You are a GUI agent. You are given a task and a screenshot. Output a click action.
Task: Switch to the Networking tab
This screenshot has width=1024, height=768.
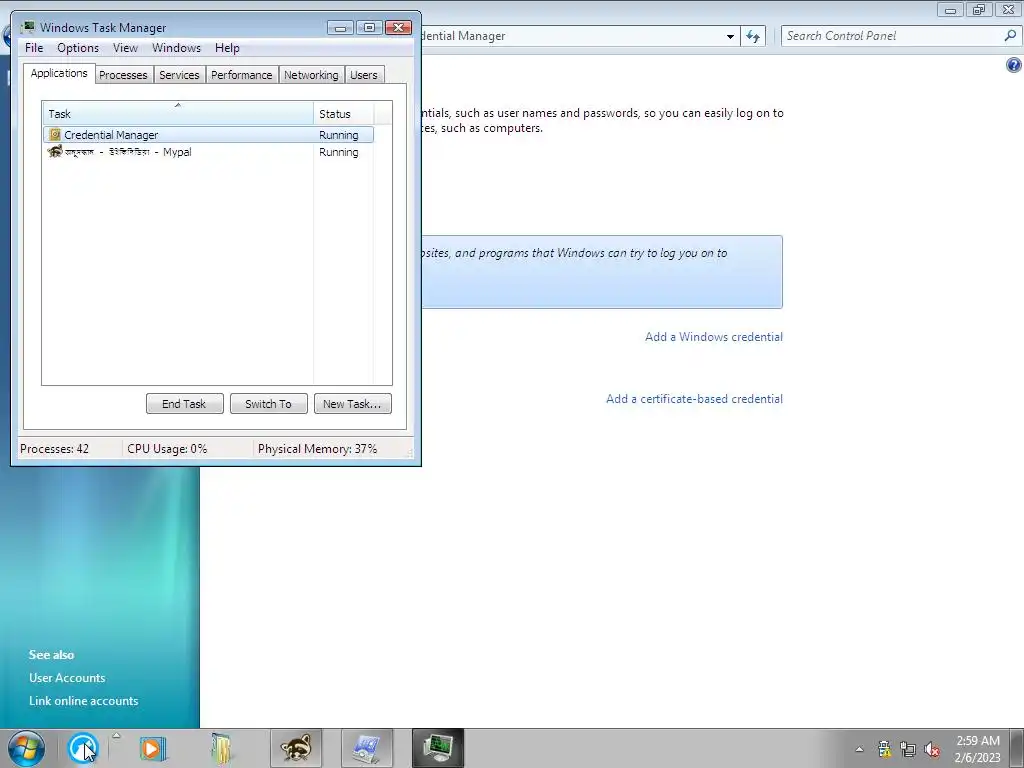pyautogui.click(x=312, y=75)
